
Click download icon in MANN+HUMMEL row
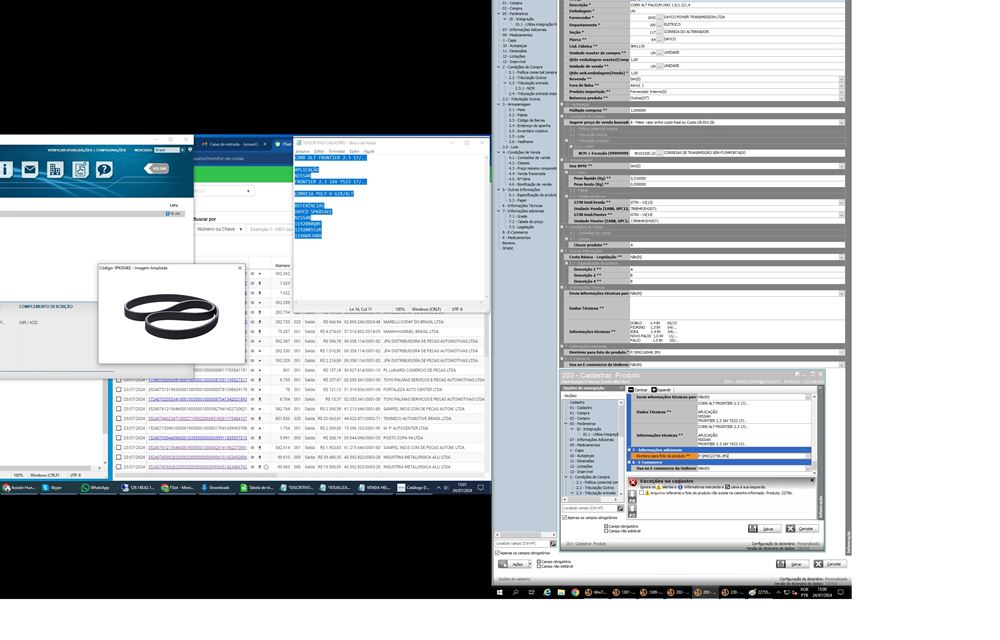coord(260,331)
